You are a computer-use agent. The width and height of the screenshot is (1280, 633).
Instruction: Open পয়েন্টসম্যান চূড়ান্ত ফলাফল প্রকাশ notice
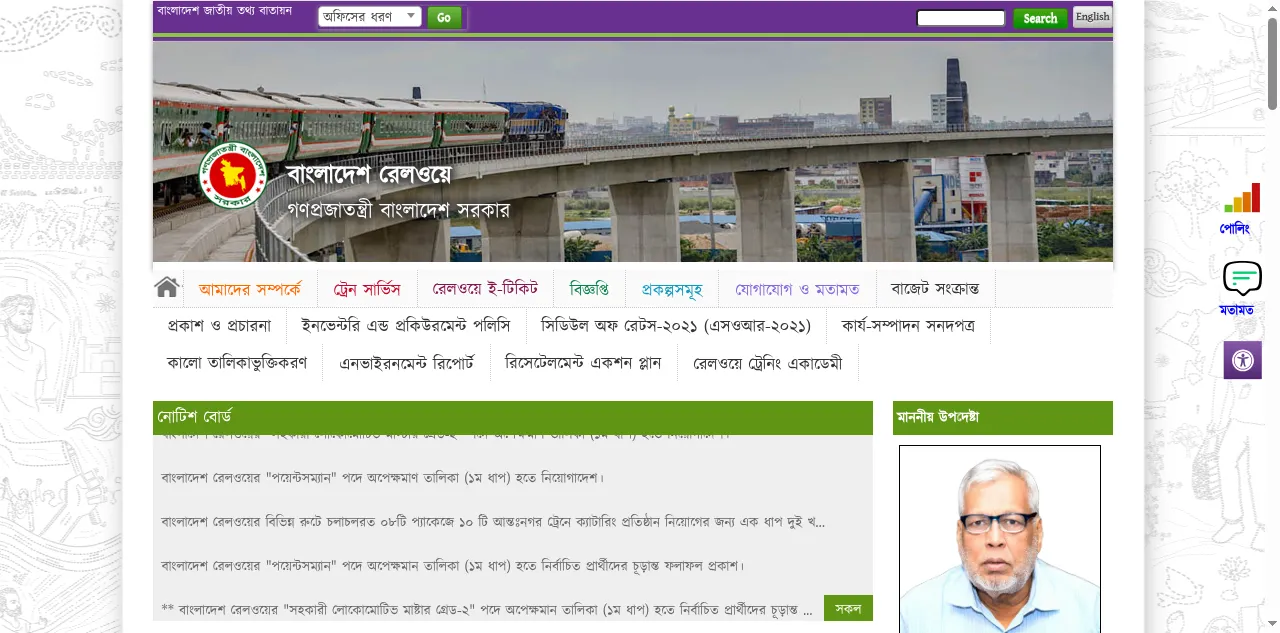[x=454, y=566]
